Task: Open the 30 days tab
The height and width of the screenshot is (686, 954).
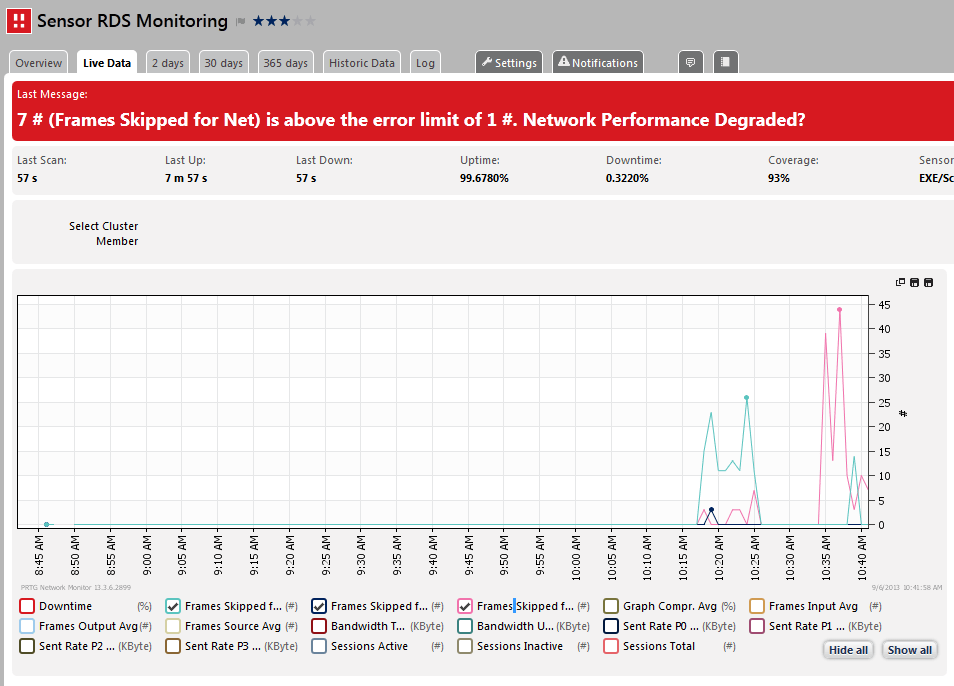Action: pyautogui.click(x=223, y=63)
